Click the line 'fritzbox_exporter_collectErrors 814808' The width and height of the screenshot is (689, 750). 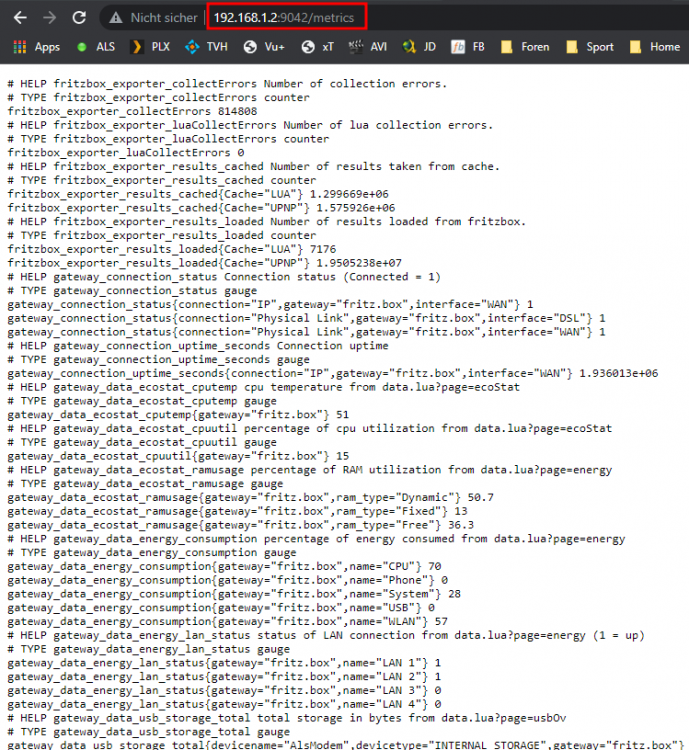[x=133, y=111]
